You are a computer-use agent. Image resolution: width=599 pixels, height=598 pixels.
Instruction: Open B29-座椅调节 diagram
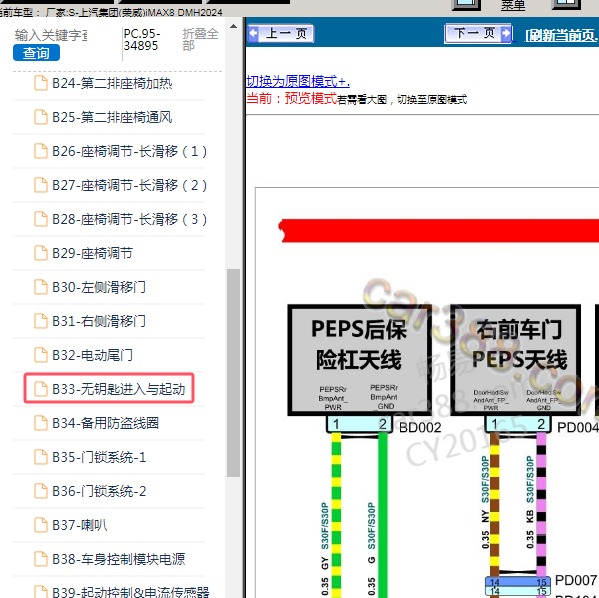(92, 253)
